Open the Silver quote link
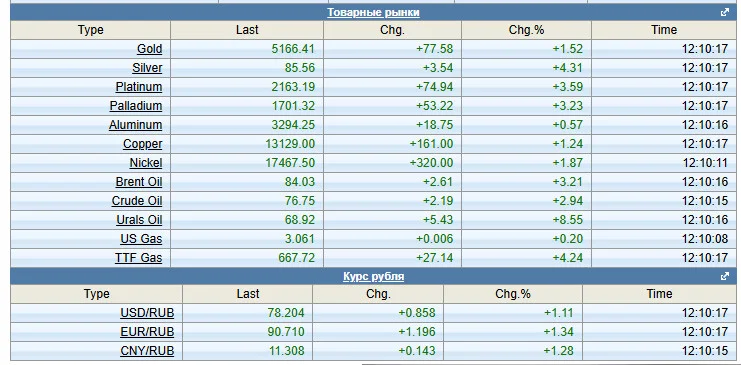Viewport: 741px width, 365px height. [x=147, y=68]
